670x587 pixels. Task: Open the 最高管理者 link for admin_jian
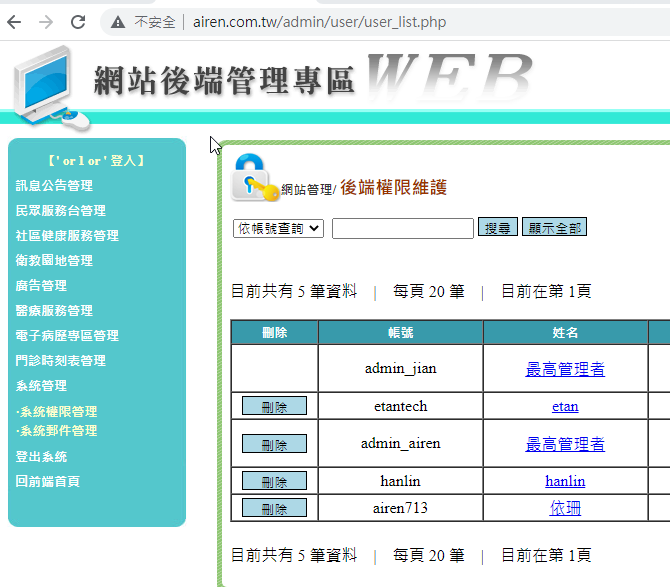[x=565, y=369]
